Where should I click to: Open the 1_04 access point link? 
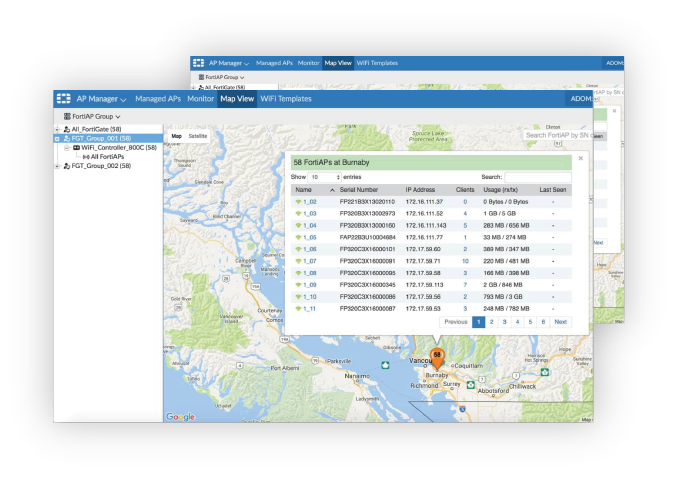[310, 225]
